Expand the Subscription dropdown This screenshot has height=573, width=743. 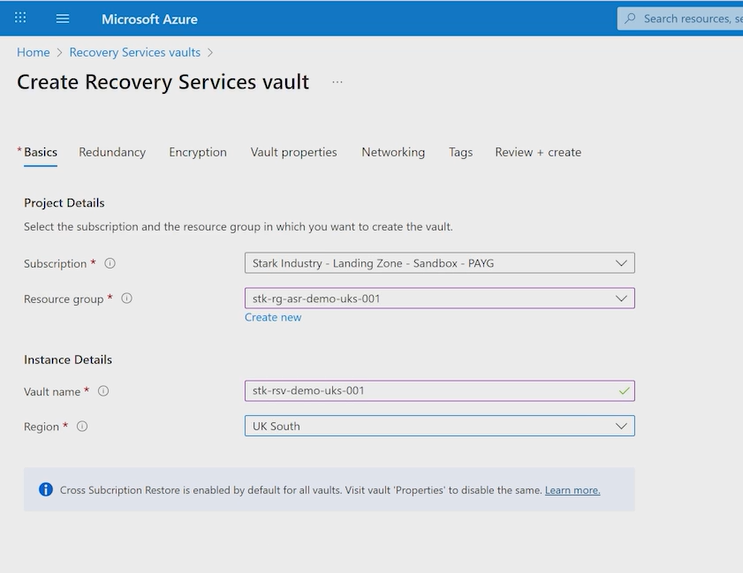621,264
